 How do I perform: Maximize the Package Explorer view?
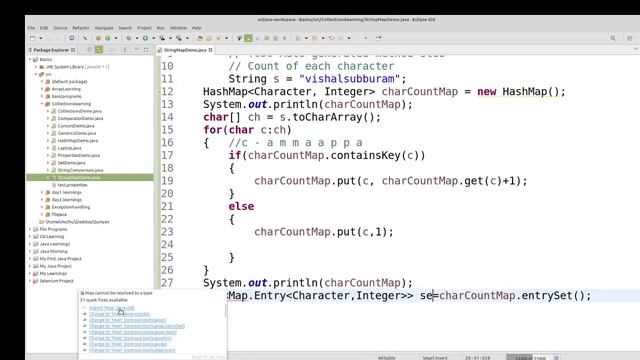click(x=146, y=50)
